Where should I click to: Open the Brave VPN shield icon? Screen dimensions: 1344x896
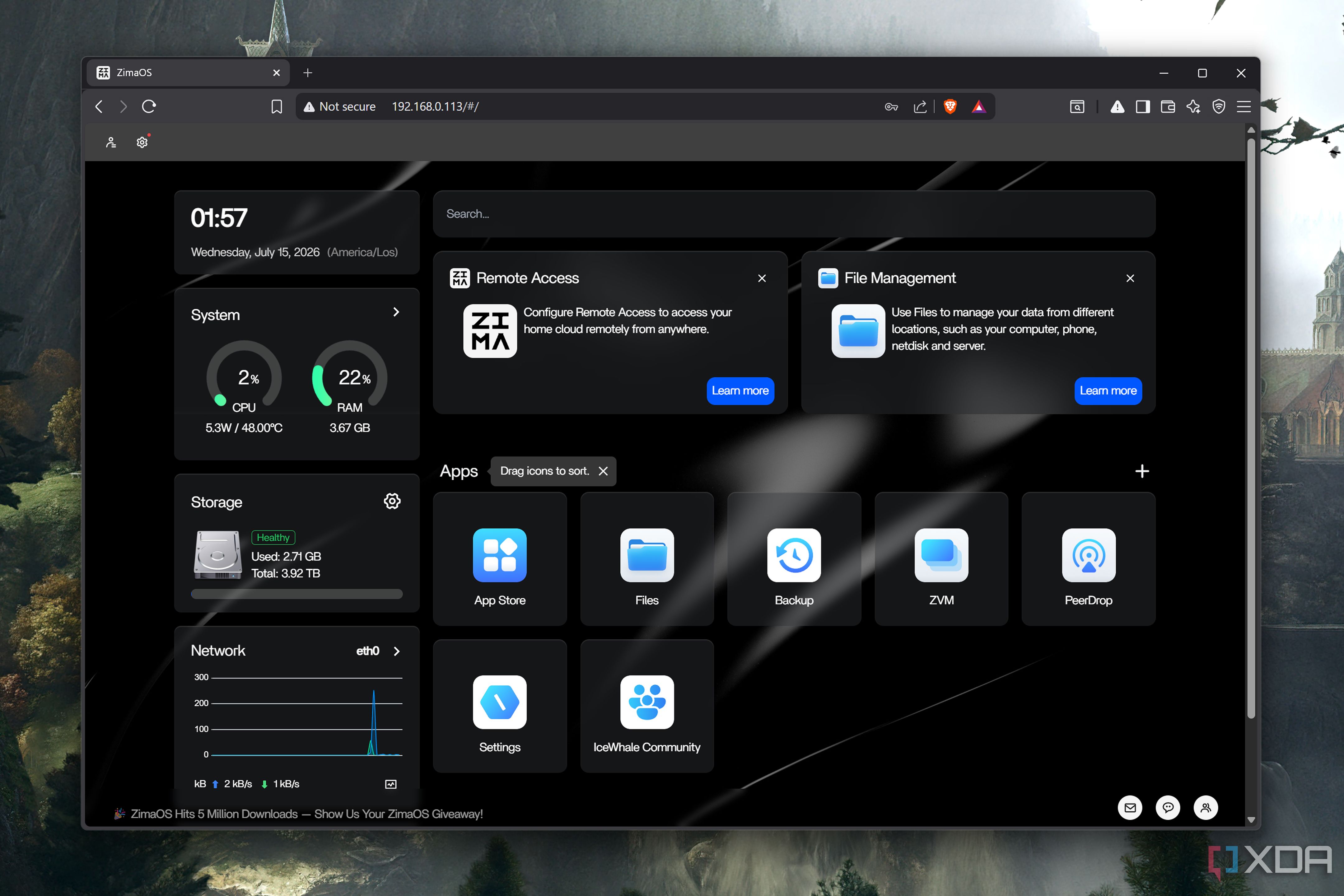[x=1218, y=106]
